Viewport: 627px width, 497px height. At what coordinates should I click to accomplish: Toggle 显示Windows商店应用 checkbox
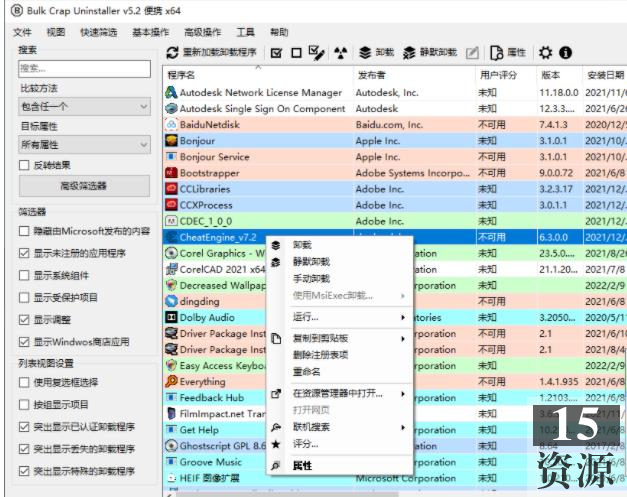24,342
